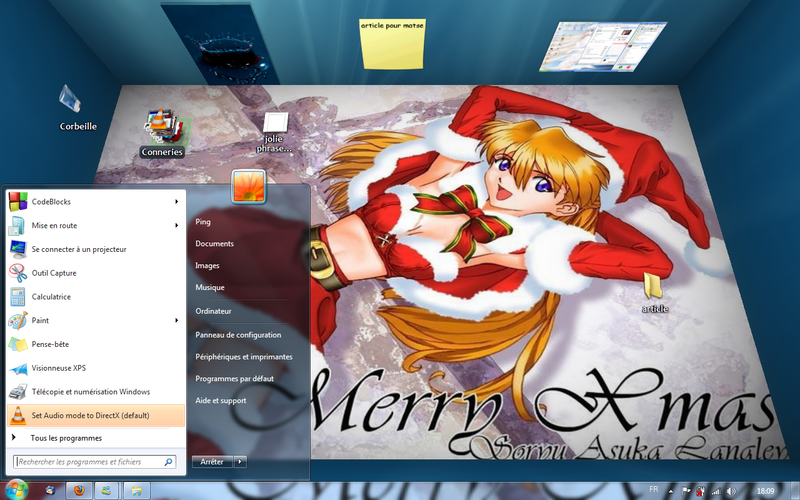Image resolution: width=800 pixels, height=500 pixels.
Task: Open Panneau de configuration
Action: (238, 335)
